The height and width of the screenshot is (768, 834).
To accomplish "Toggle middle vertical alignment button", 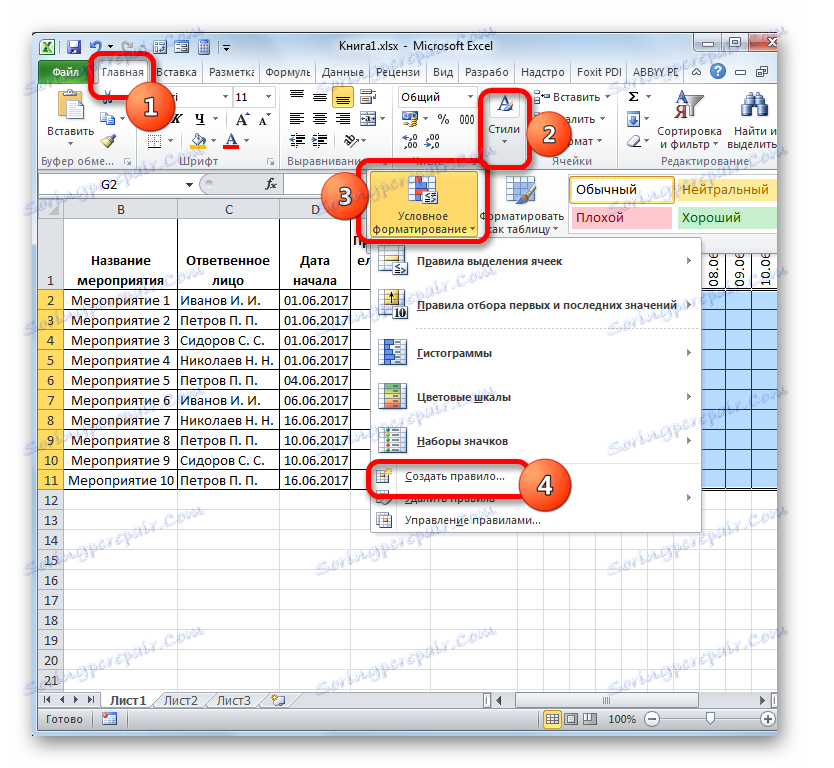I will [320, 97].
